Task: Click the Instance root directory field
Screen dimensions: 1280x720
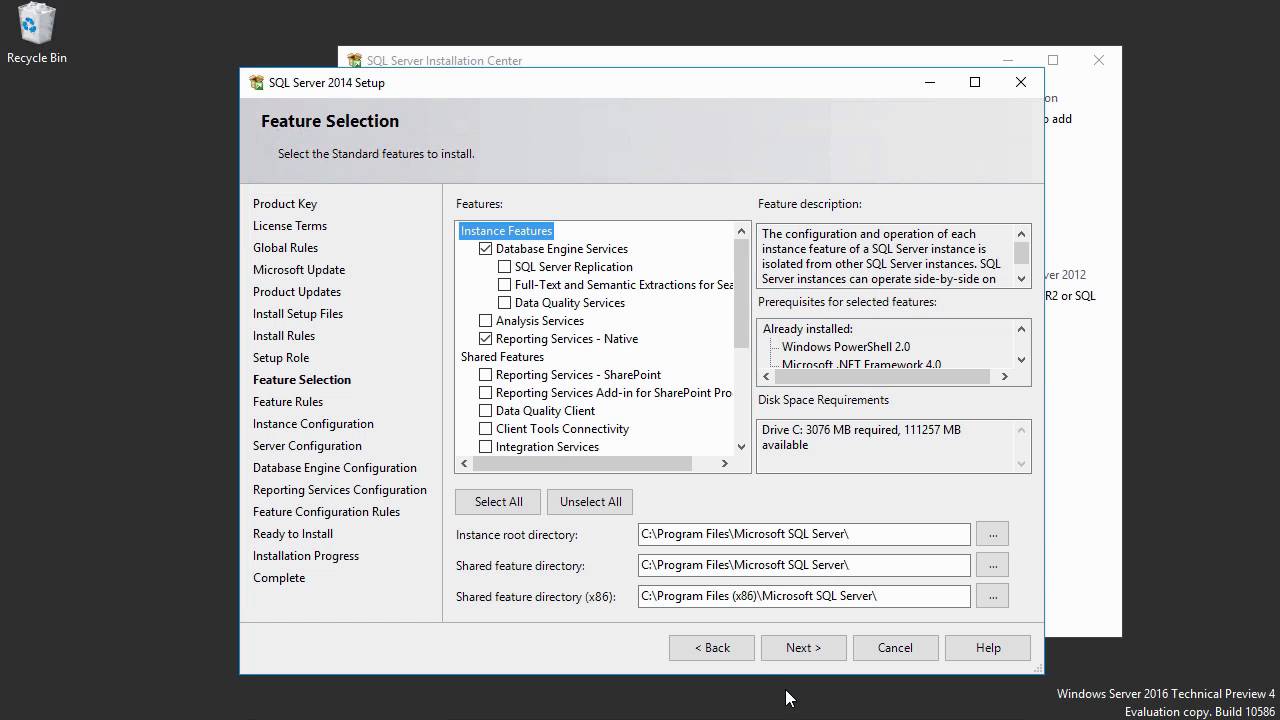Action: click(804, 535)
